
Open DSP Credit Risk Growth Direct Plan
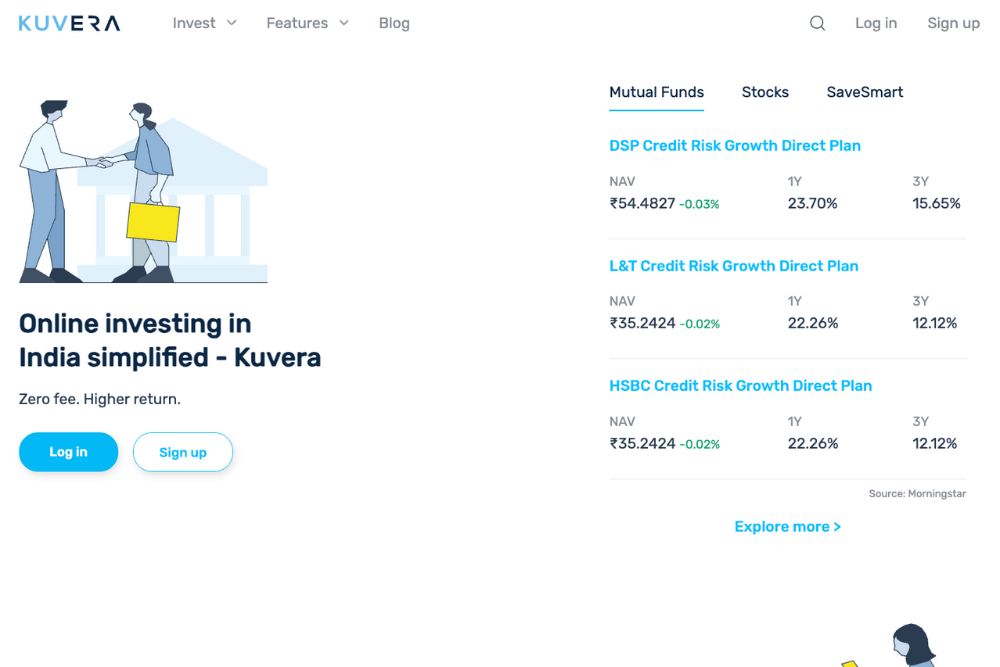734,146
